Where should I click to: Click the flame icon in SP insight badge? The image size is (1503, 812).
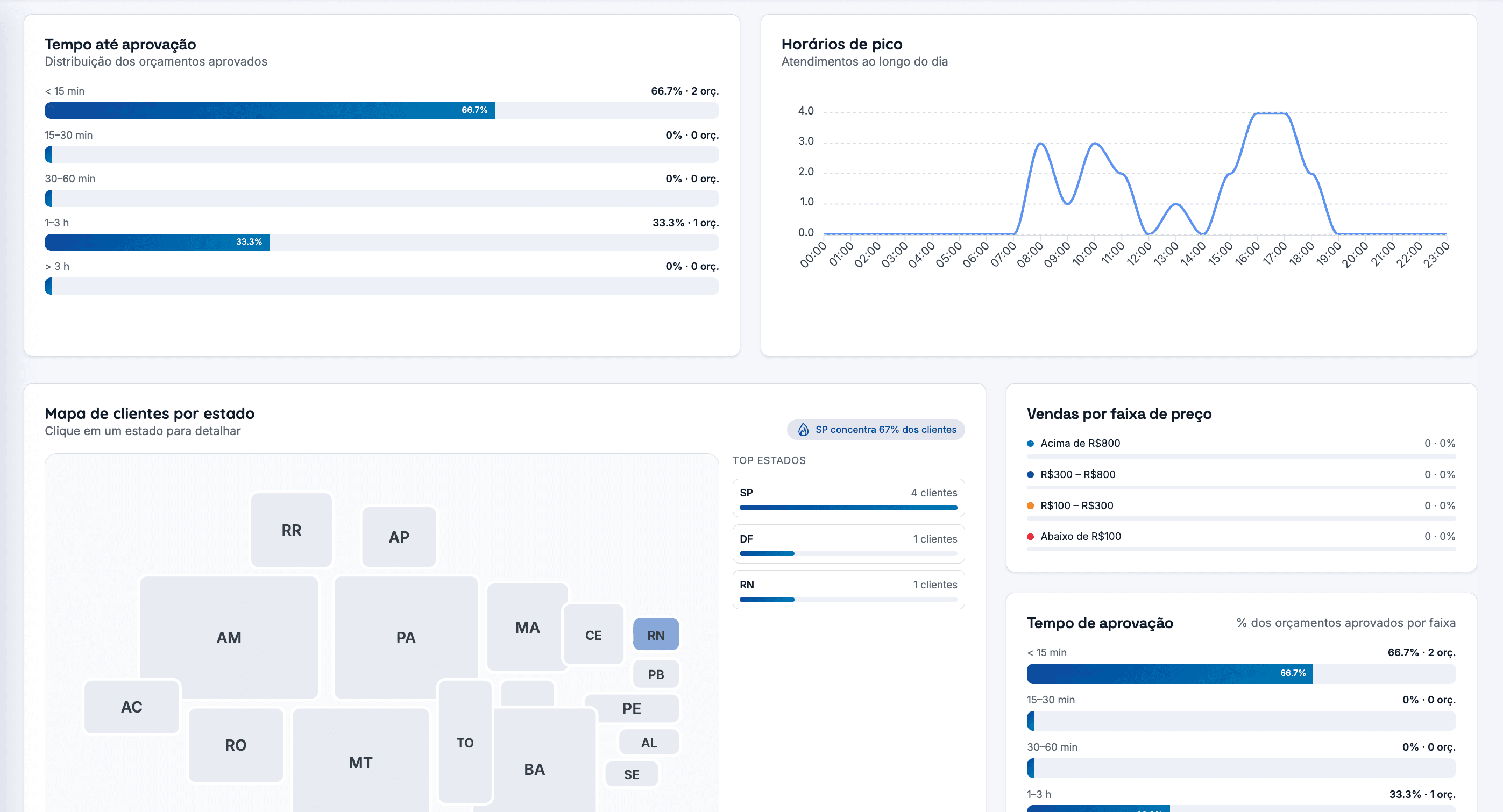[x=803, y=430]
